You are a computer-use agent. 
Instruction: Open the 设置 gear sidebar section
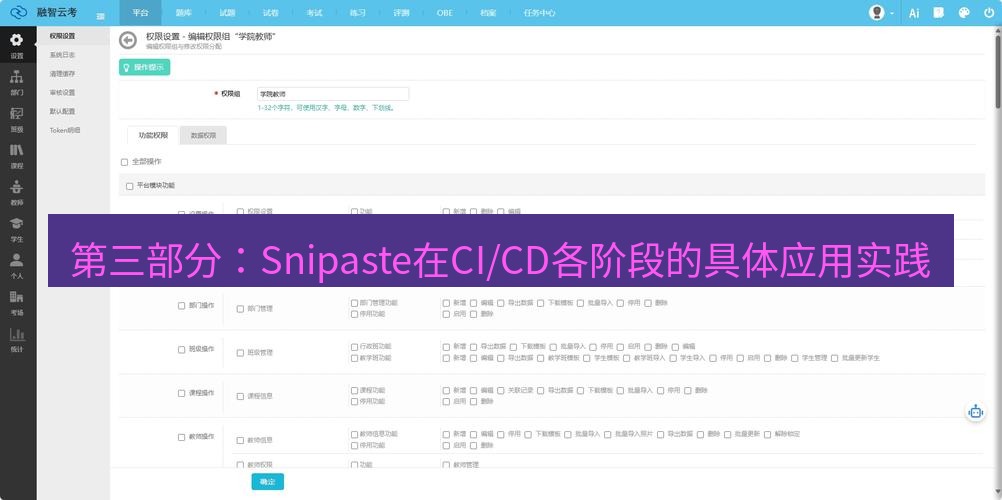click(17, 45)
